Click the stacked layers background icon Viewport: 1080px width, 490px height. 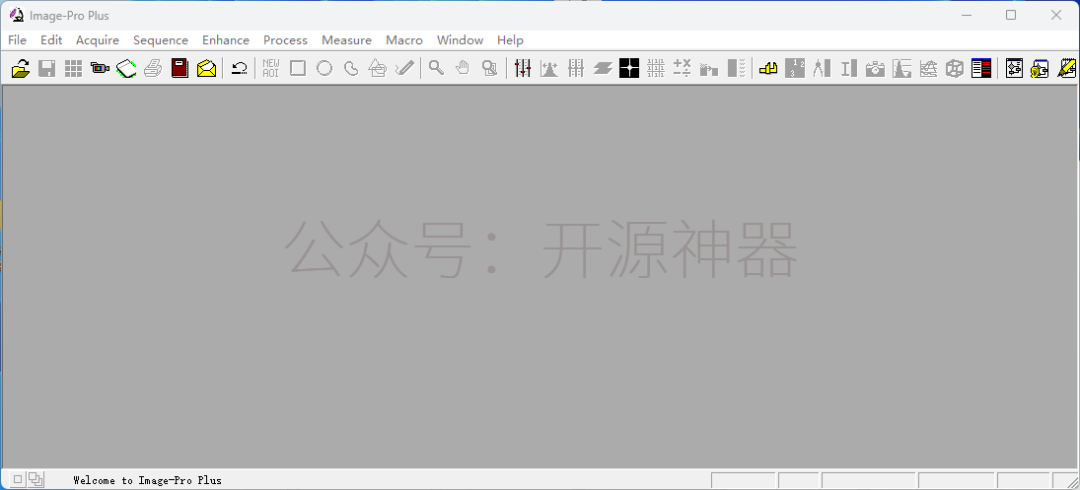(x=603, y=68)
